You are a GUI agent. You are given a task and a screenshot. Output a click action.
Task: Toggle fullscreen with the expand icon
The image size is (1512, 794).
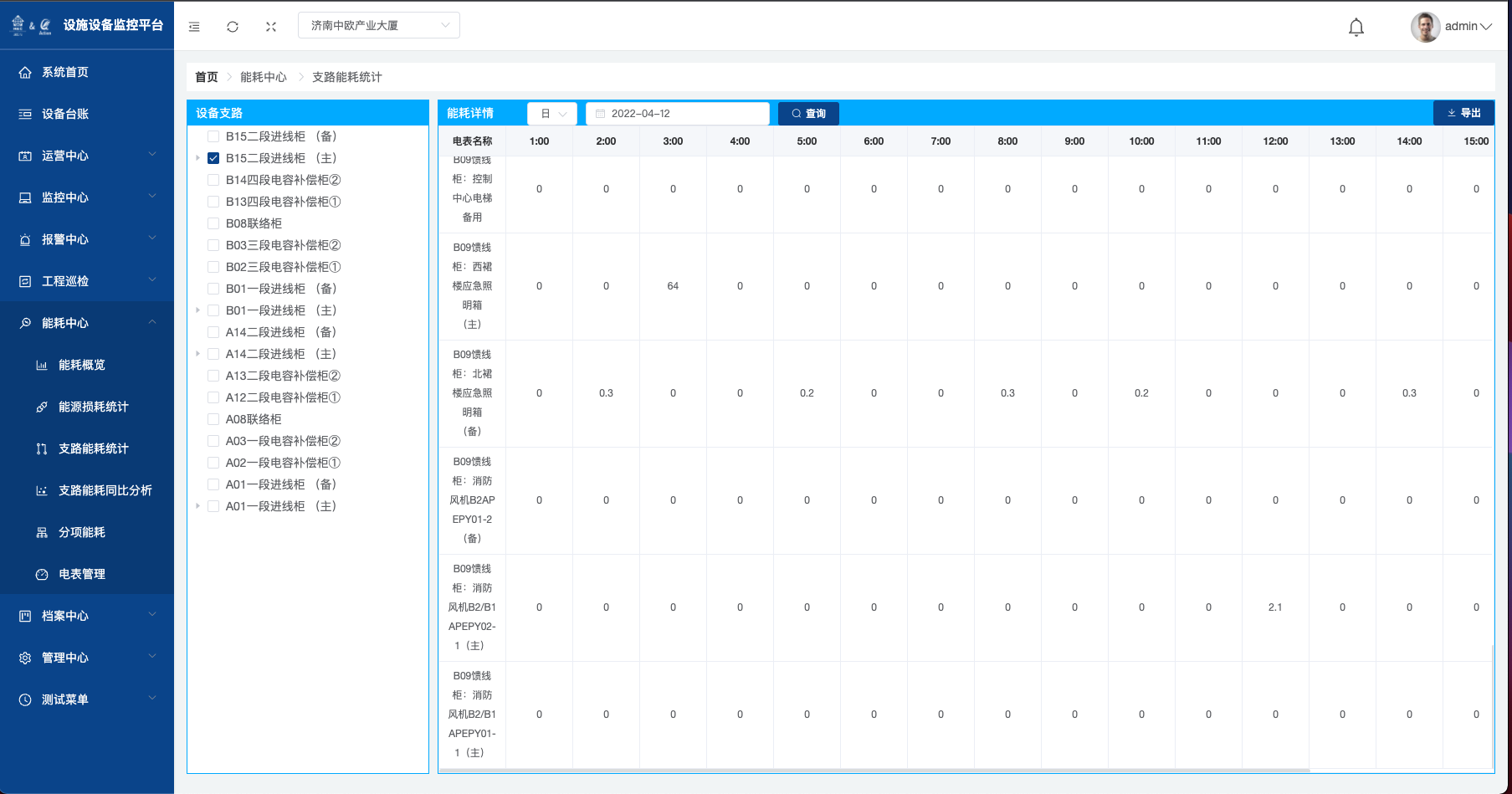point(271,27)
